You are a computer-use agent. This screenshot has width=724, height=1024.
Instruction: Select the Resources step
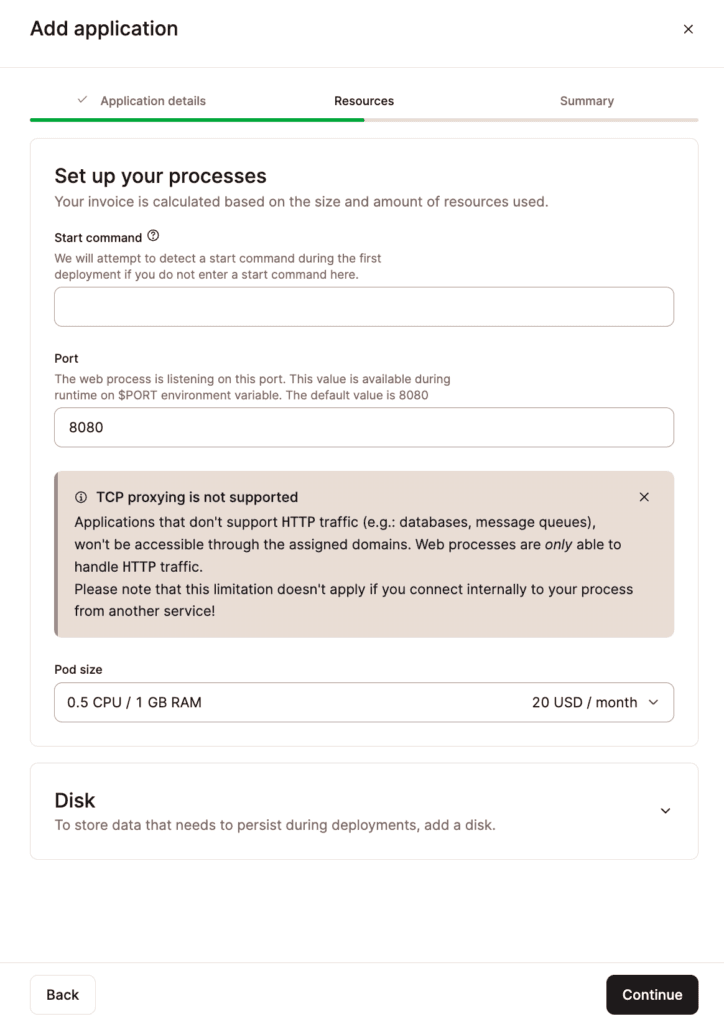point(364,101)
